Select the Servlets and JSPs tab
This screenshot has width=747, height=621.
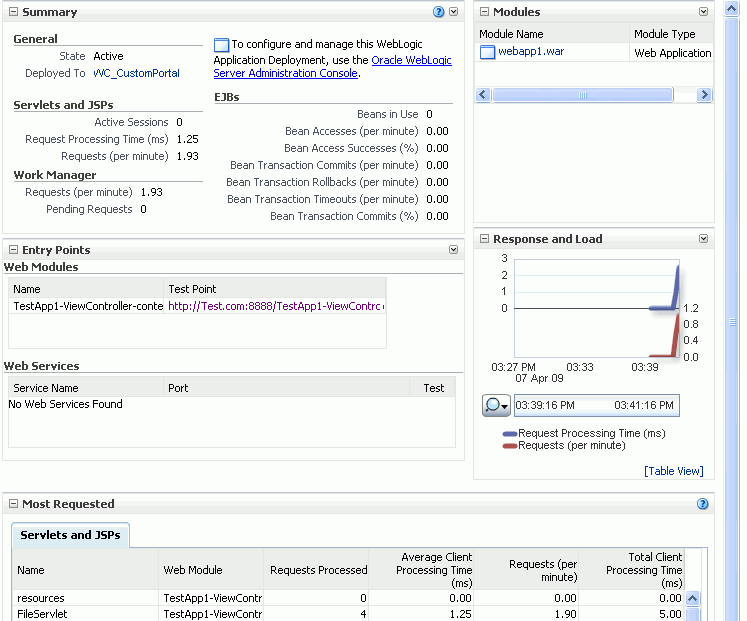tap(70, 535)
